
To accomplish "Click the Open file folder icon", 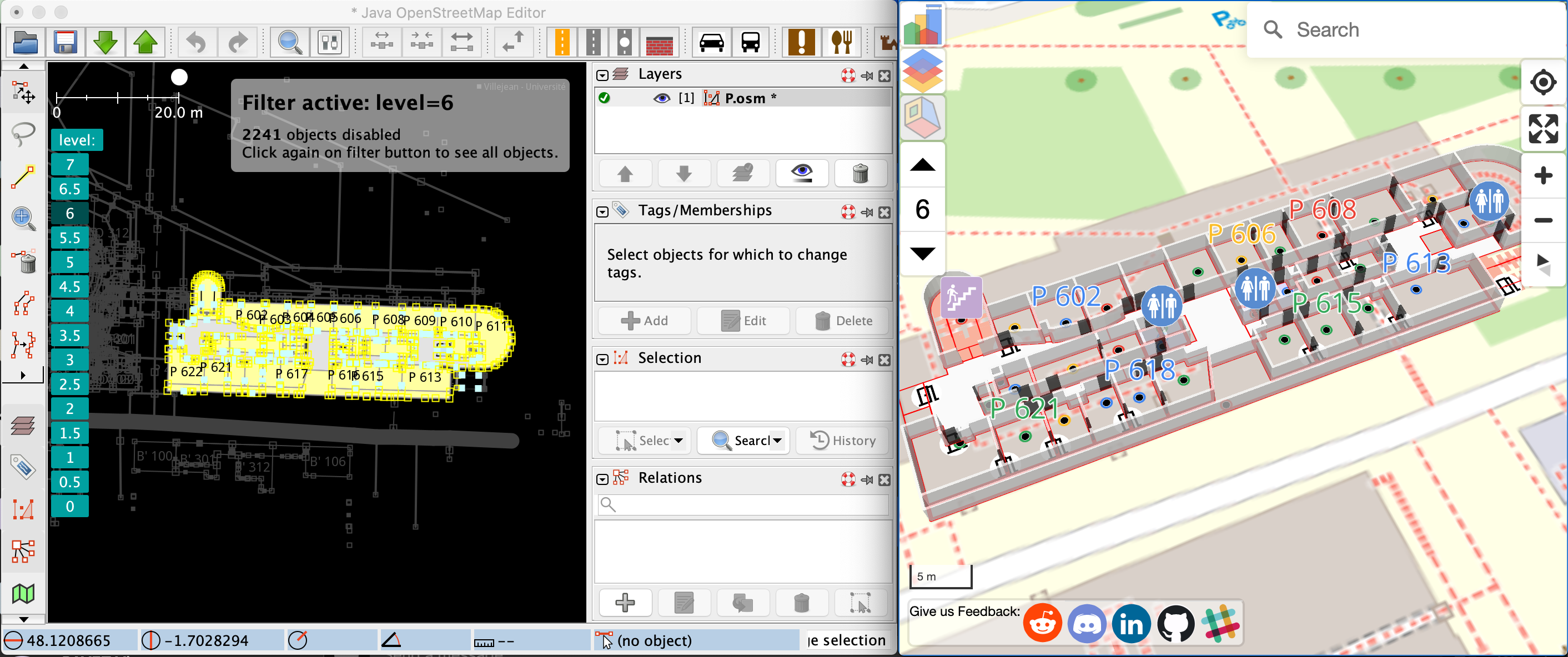I will point(26,42).
